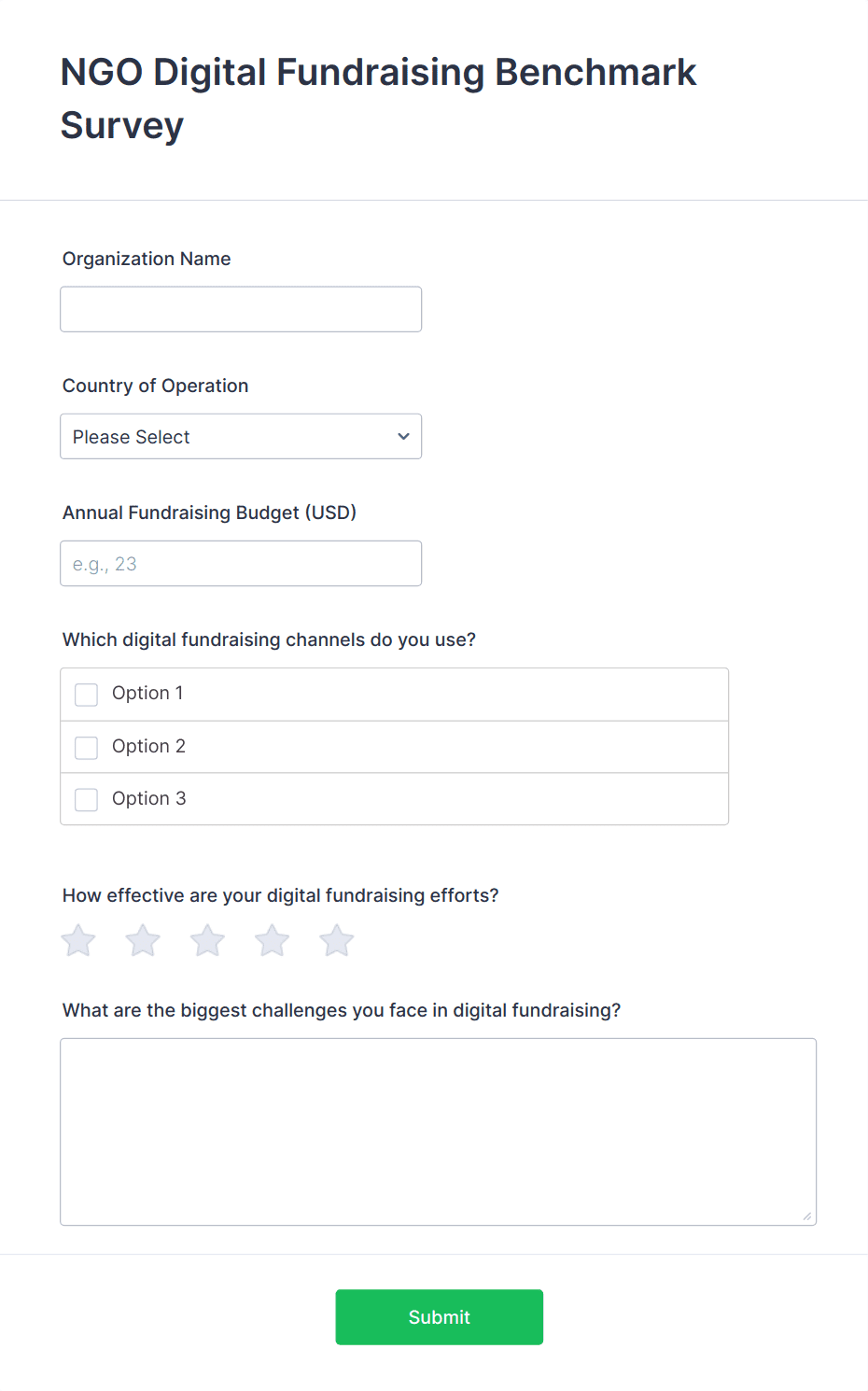Select the third star rating
The image size is (868, 1391).
tap(207, 940)
